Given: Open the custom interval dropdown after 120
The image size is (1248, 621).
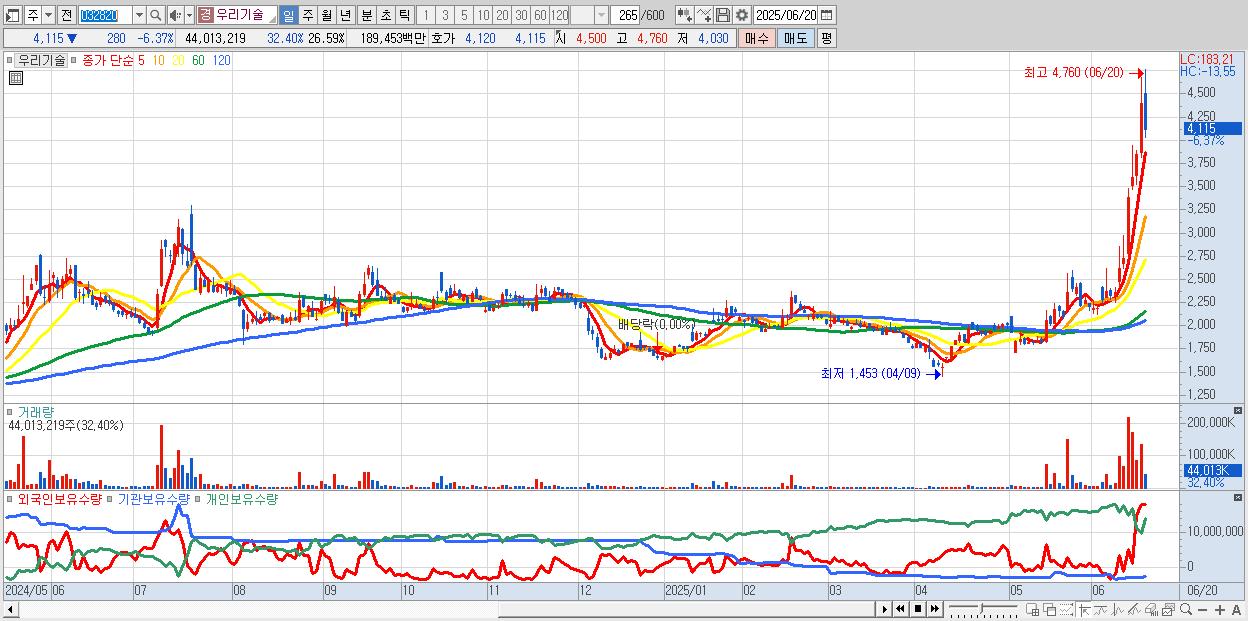Looking at the screenshot, I should 601,15.
